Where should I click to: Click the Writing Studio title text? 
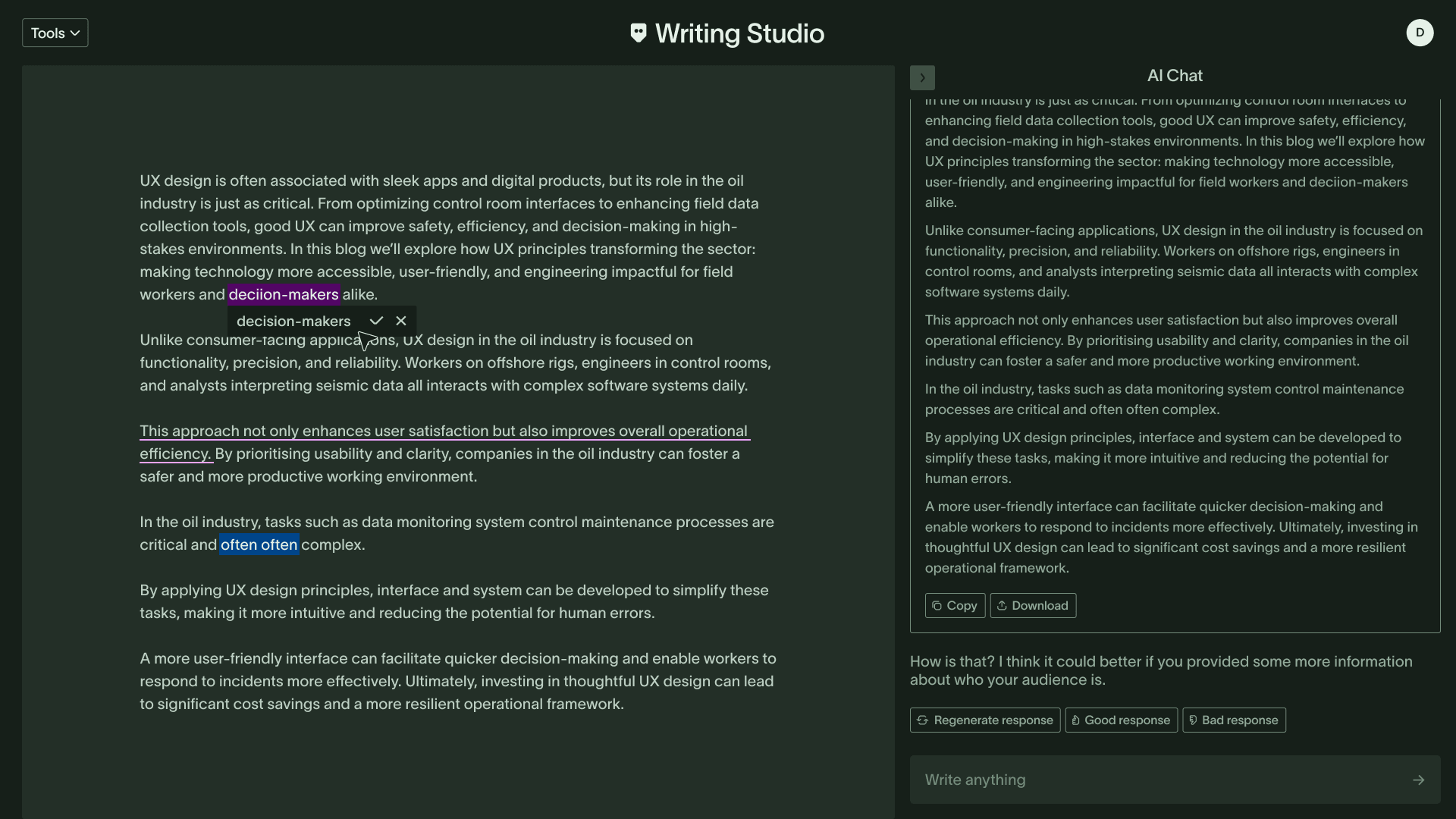(x=739, y=33)
